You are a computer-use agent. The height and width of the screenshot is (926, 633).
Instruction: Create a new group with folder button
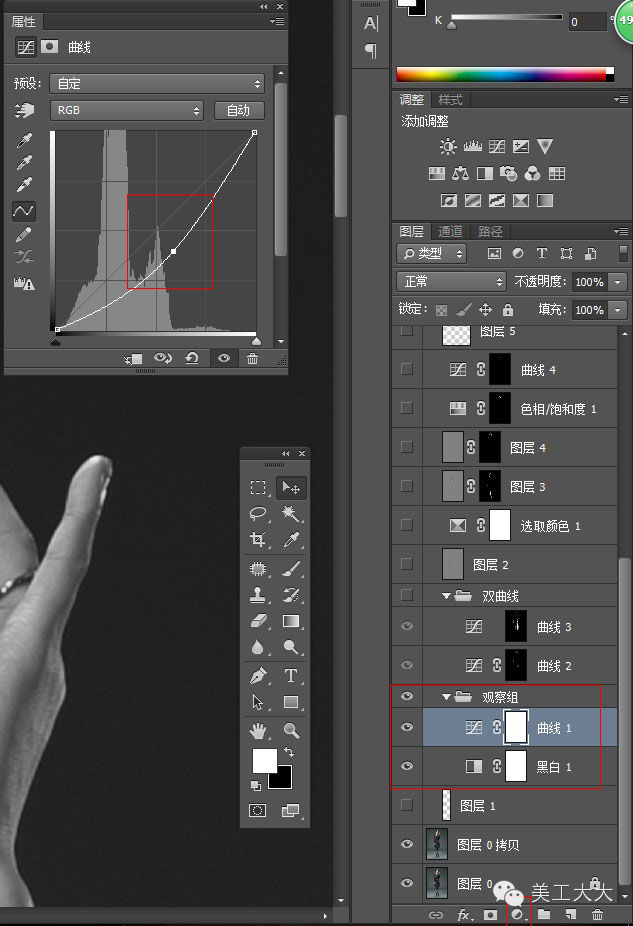point(544,914)
